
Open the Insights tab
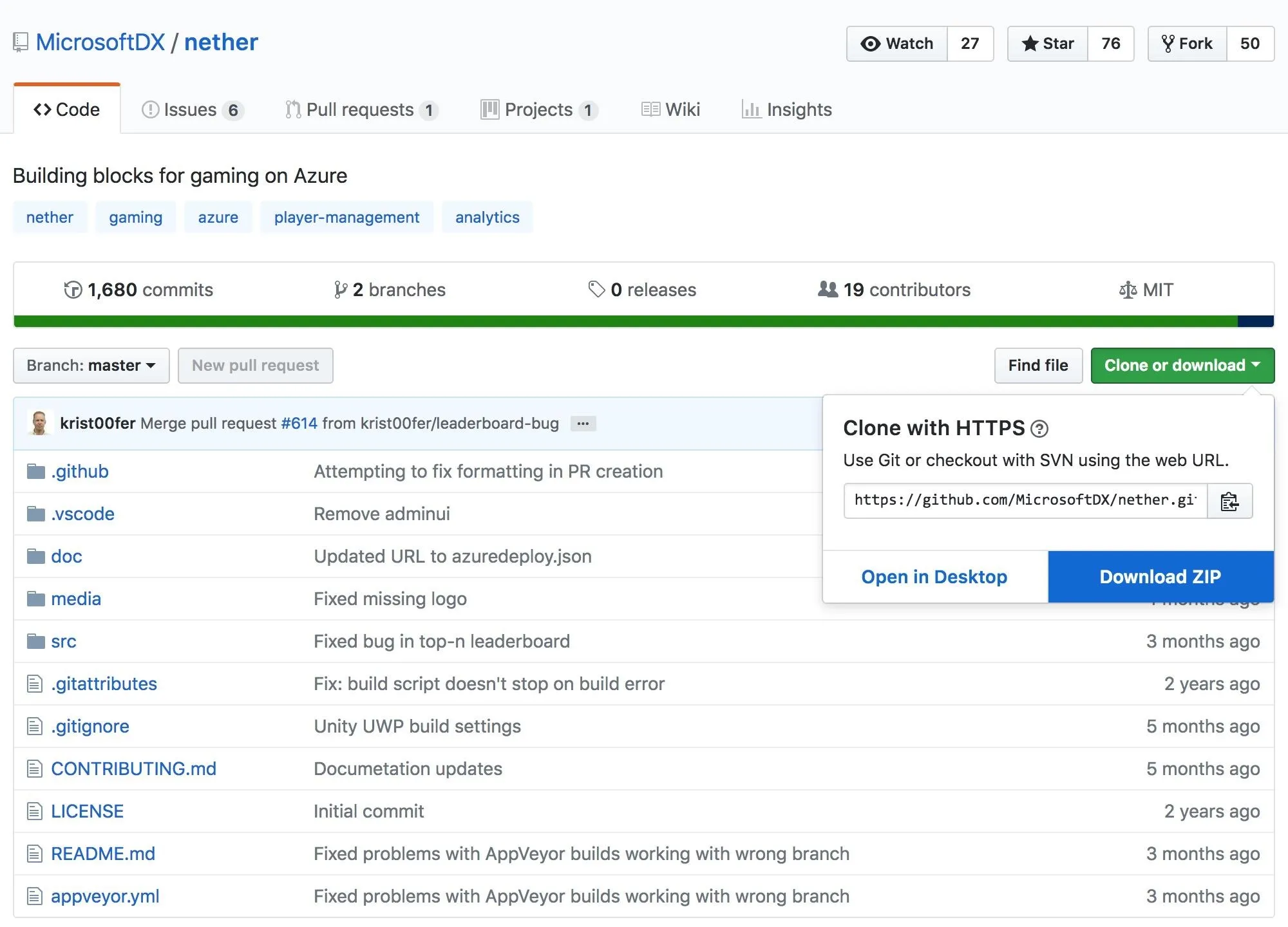[x=786, y=110]
